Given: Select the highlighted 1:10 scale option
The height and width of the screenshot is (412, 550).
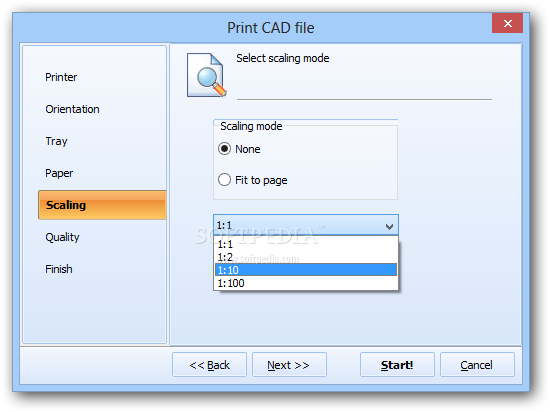Looking at the screenshot, I should 306,270.
